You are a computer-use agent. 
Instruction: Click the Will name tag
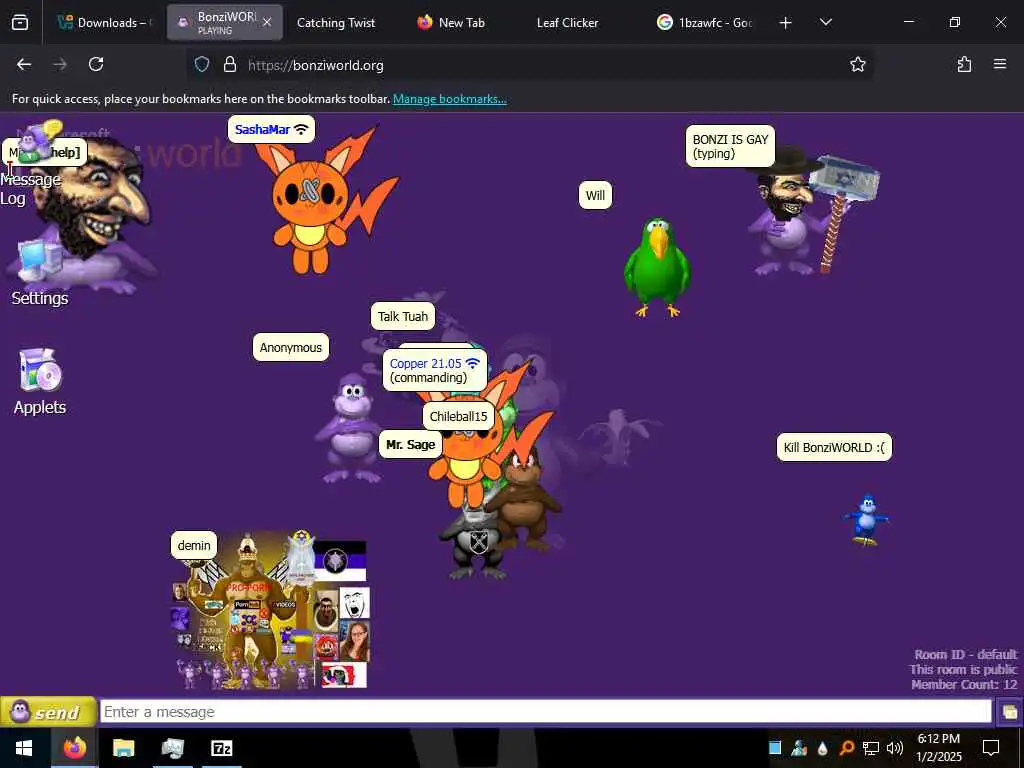tap(595, 195)
